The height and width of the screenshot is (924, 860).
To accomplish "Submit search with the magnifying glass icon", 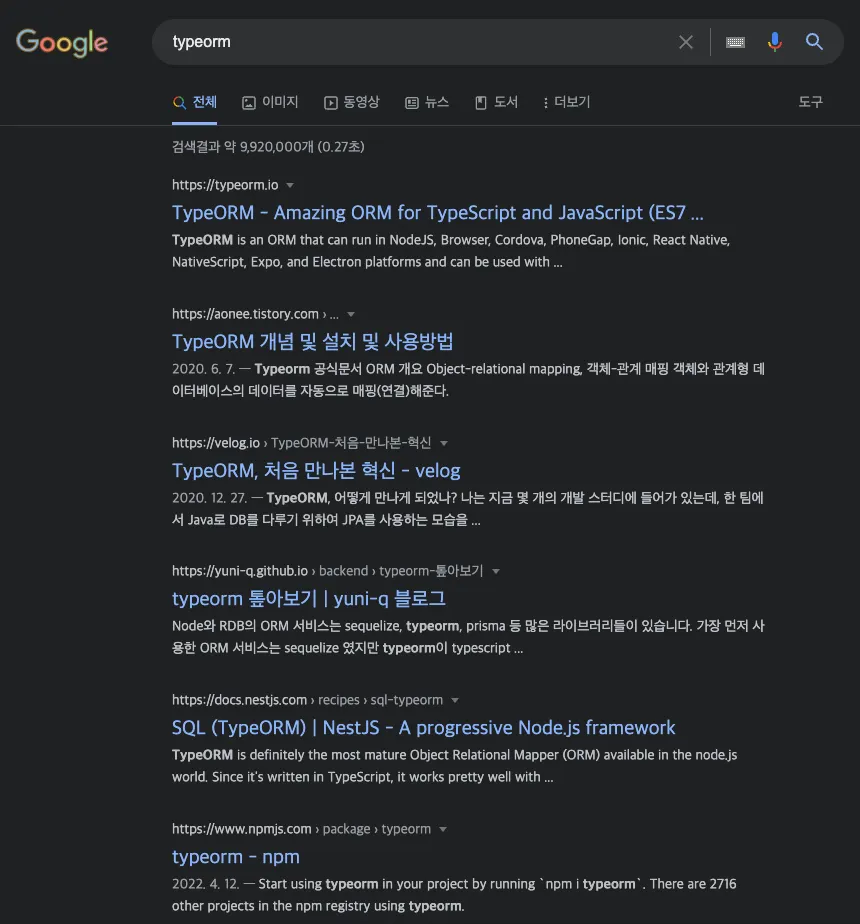I will tap(814, 42).
